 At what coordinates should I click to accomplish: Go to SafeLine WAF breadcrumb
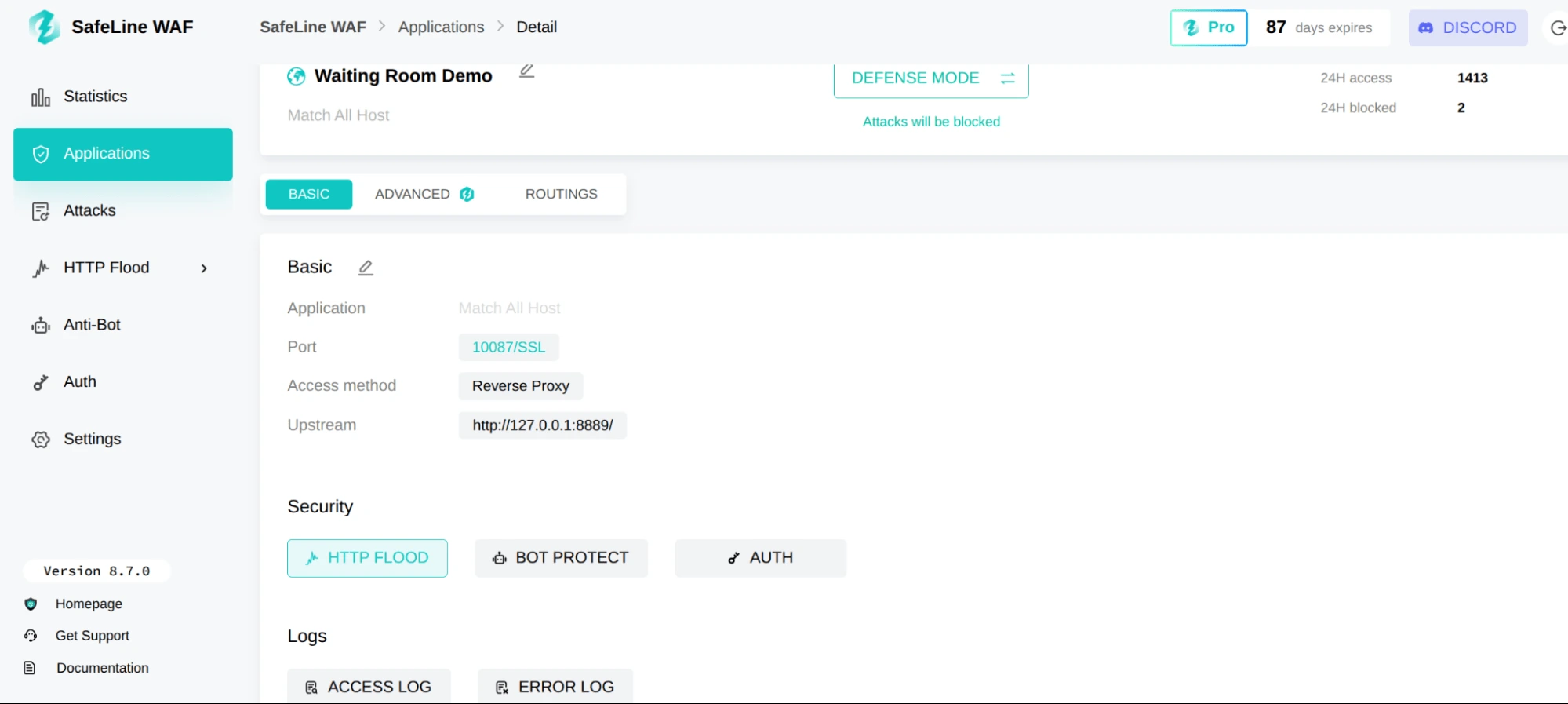point(313,27)
